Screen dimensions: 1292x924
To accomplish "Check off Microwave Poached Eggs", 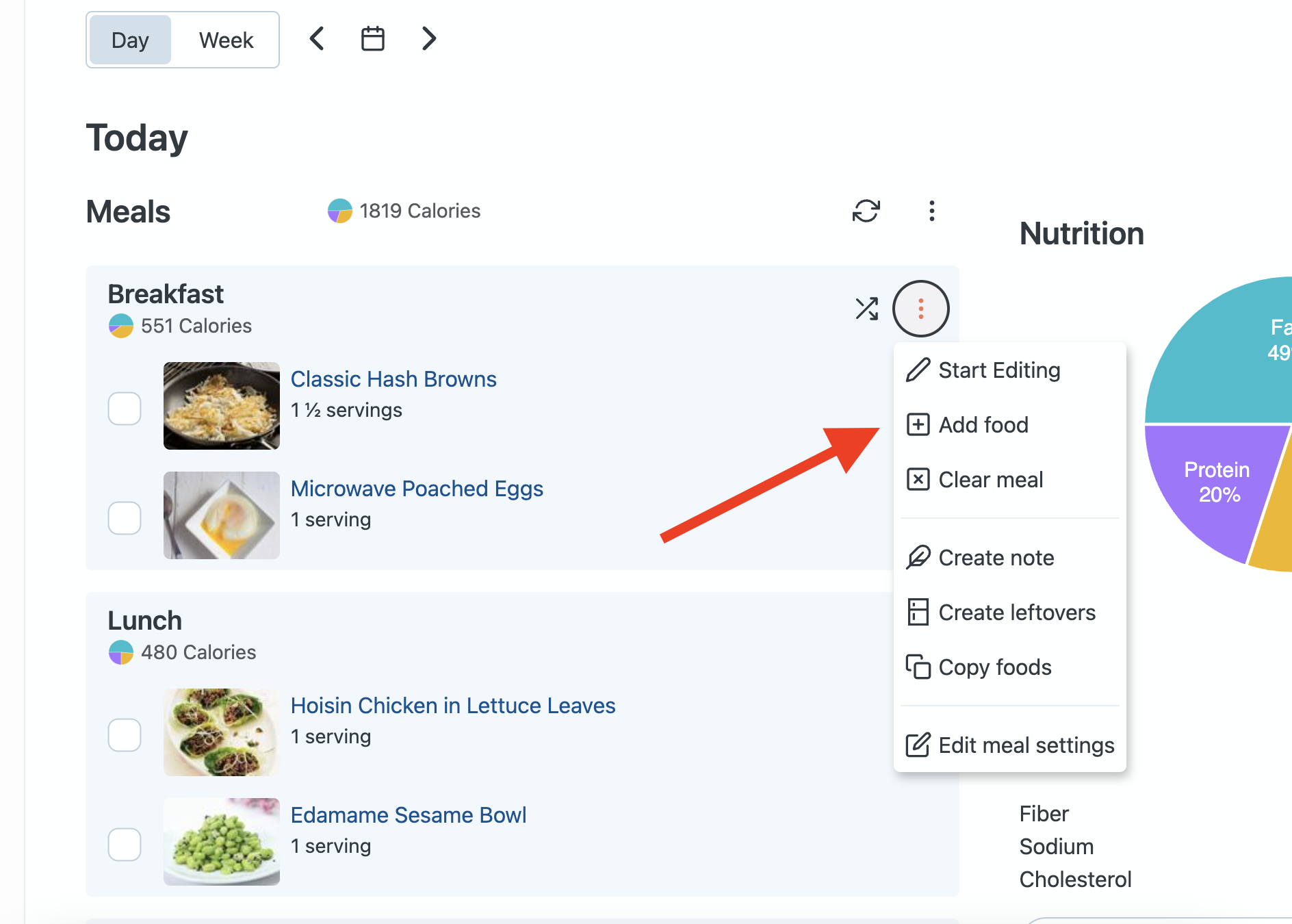I will coord(125,518).
